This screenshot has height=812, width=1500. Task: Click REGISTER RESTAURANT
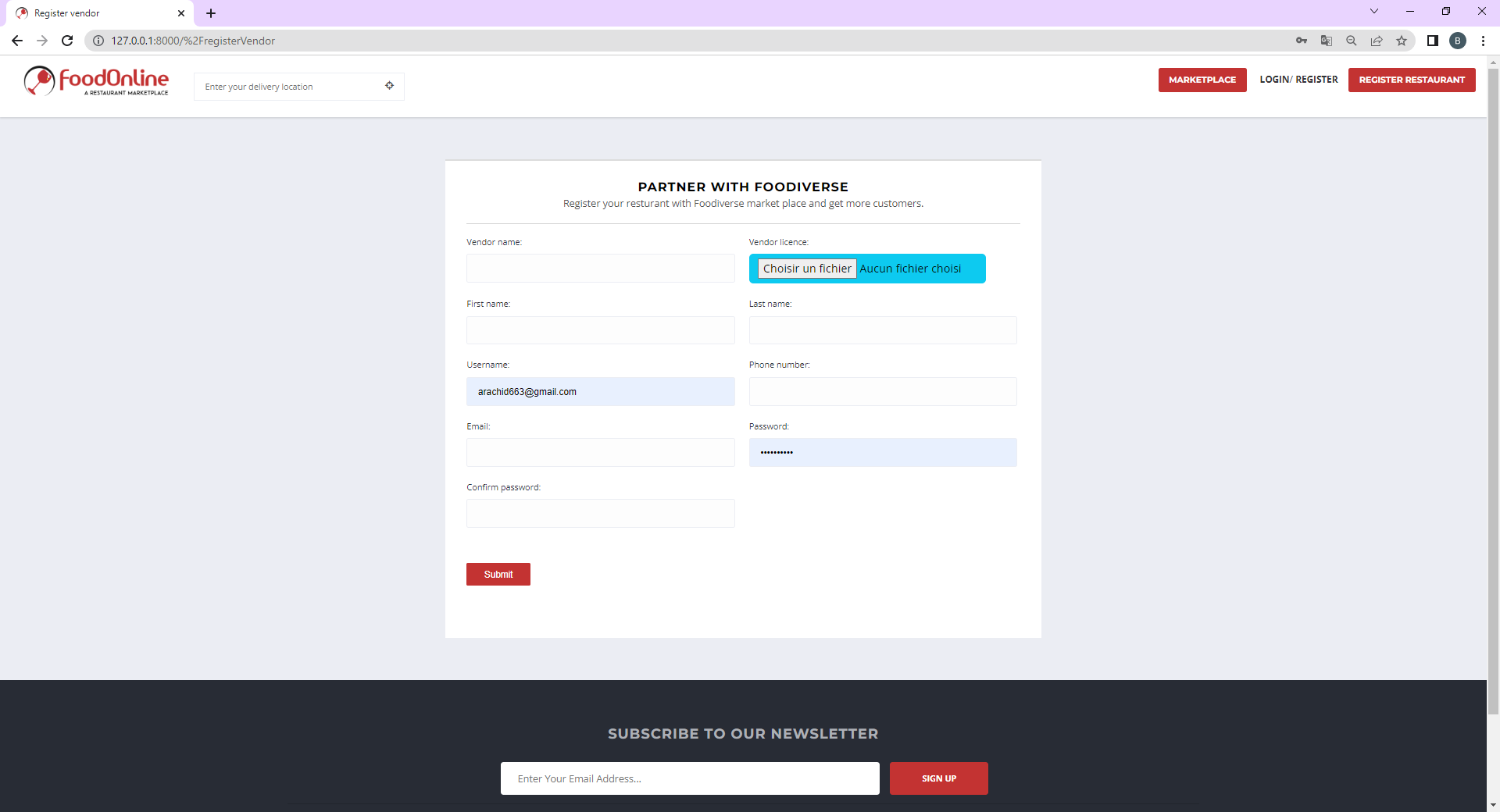pos(1412,79)
